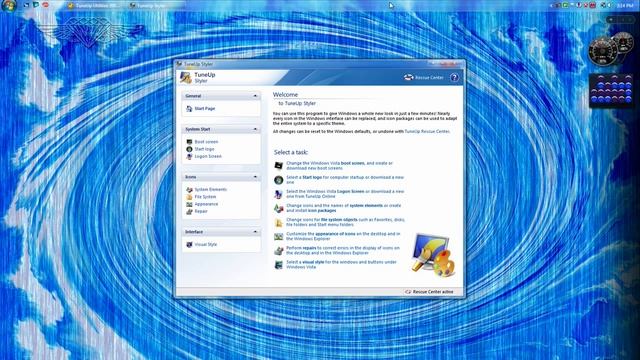640x360 pixels.
Task: Click the Start logo task icon in the main pane
Action: point(279,180)
